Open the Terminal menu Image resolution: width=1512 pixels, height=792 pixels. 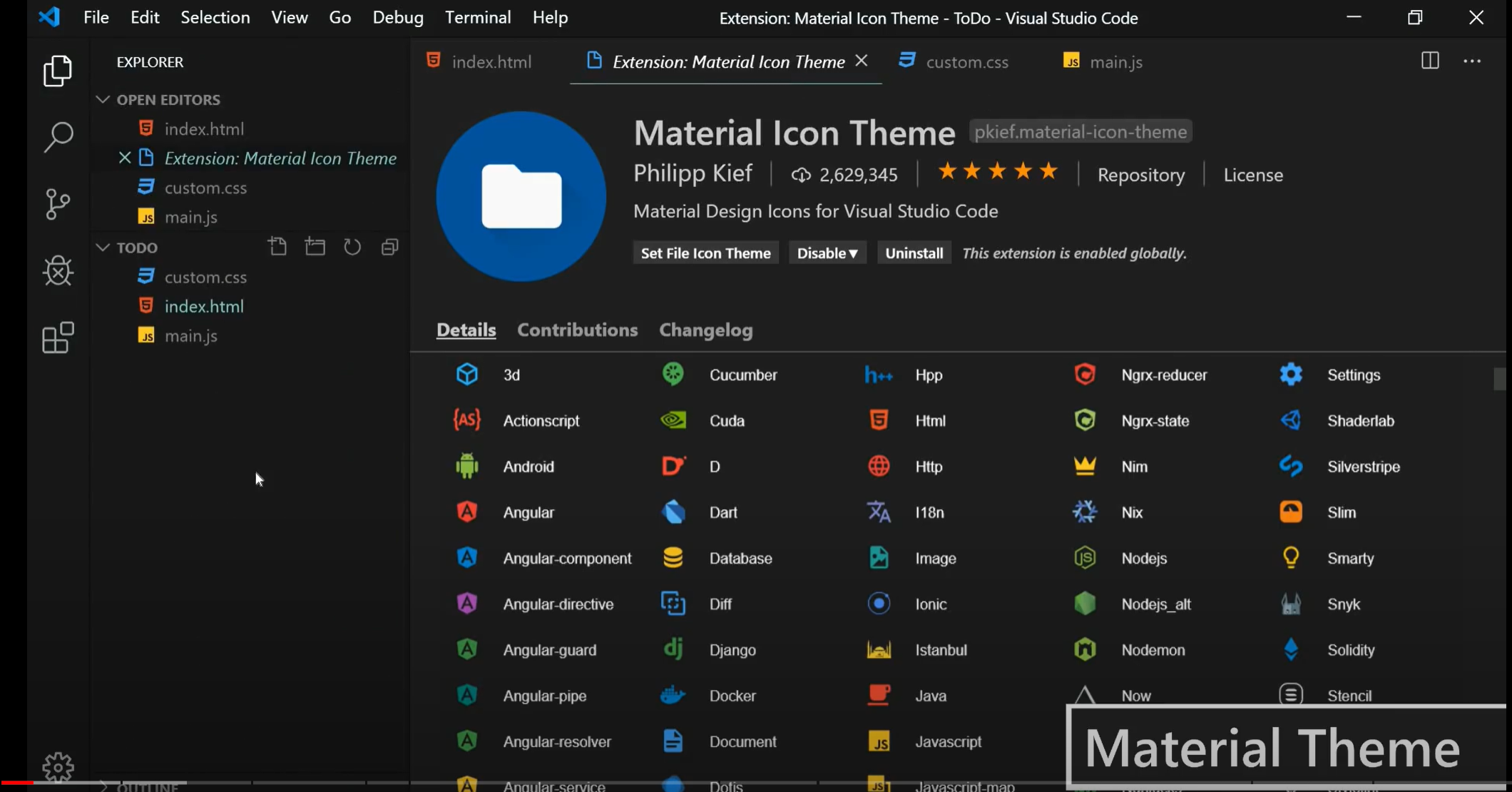pyautogui.click(x=477, y=18)
